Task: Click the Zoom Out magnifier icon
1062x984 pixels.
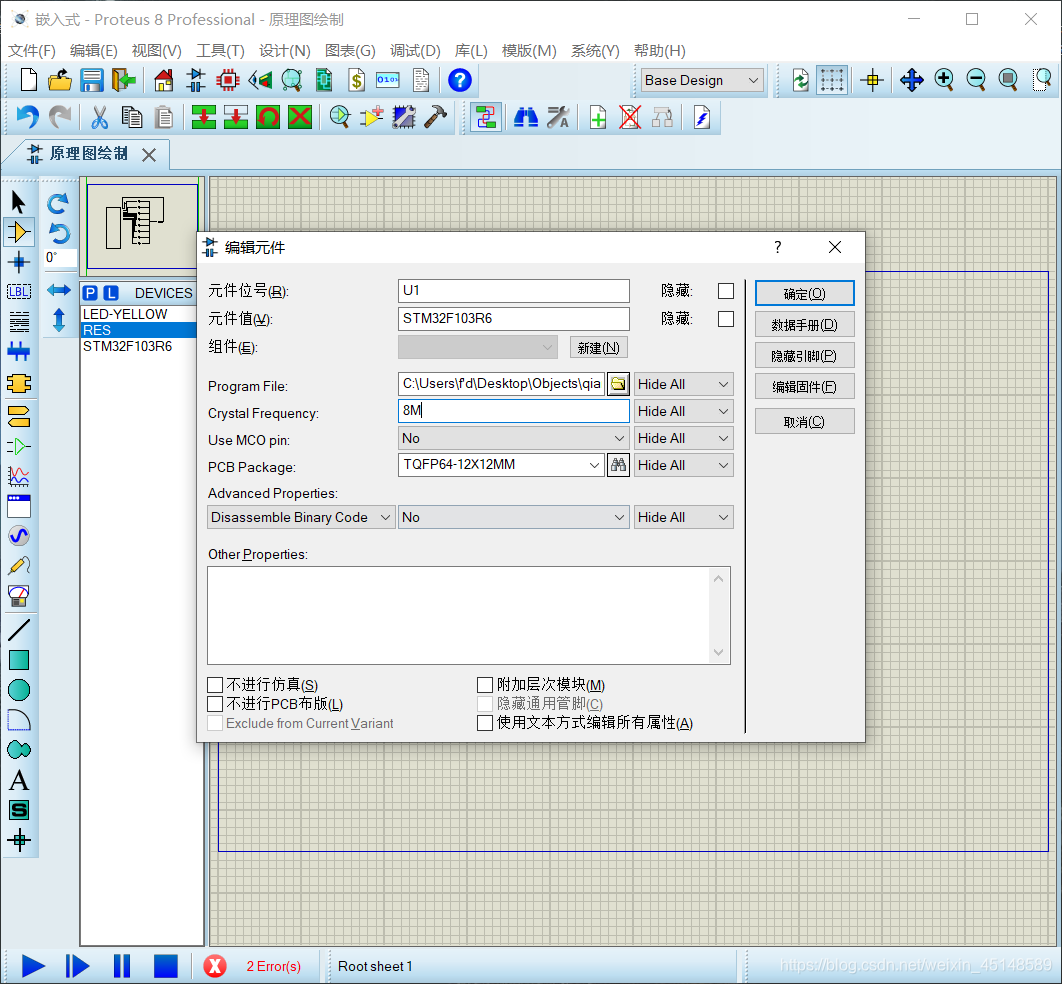Action: tap(976, 80)
